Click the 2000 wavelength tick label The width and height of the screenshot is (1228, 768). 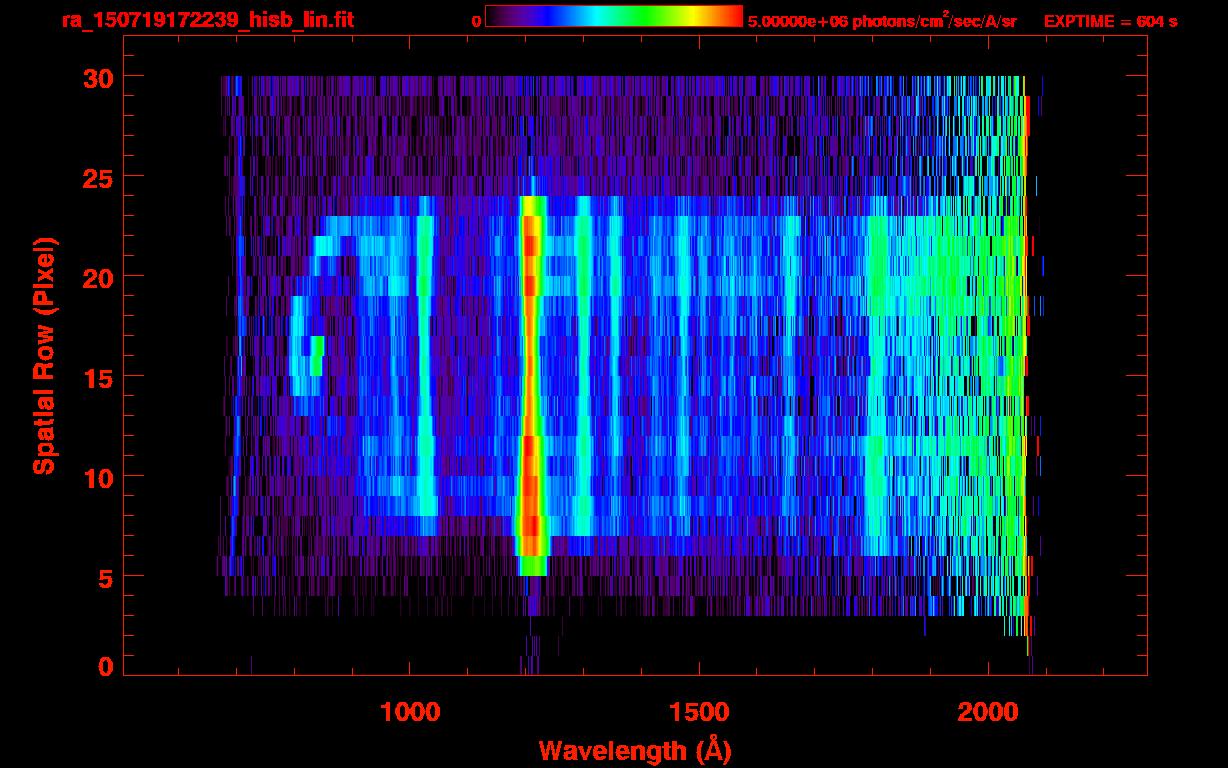coord(988,712)
